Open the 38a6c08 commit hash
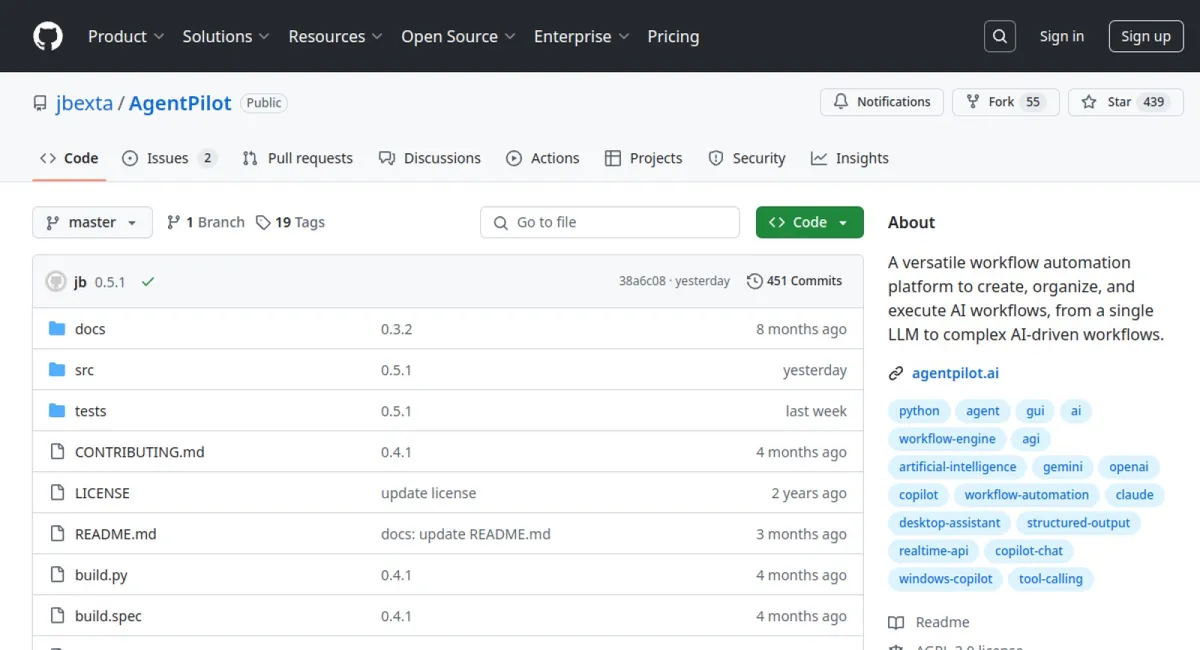The height and width of the screenshot is (650, 1200). tap(642, 281)
